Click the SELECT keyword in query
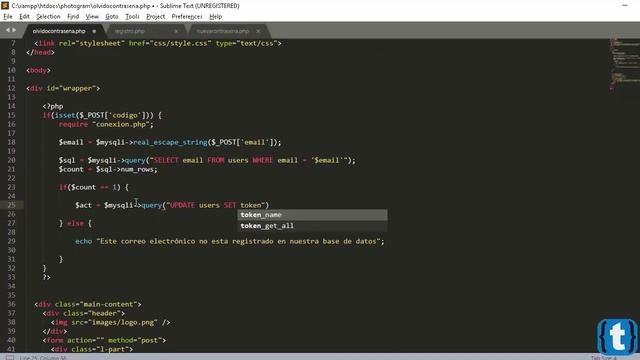 coord(166,160)
